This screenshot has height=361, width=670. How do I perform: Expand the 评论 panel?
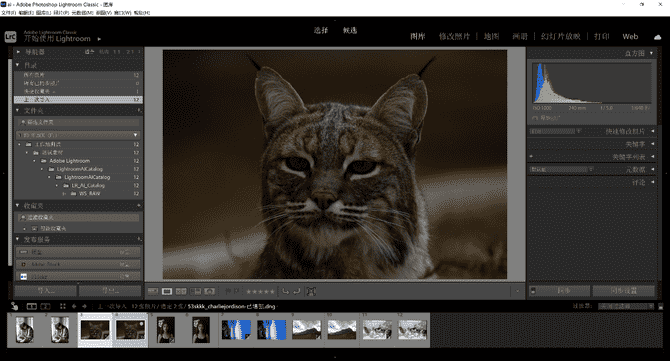(x=652, y=182)
